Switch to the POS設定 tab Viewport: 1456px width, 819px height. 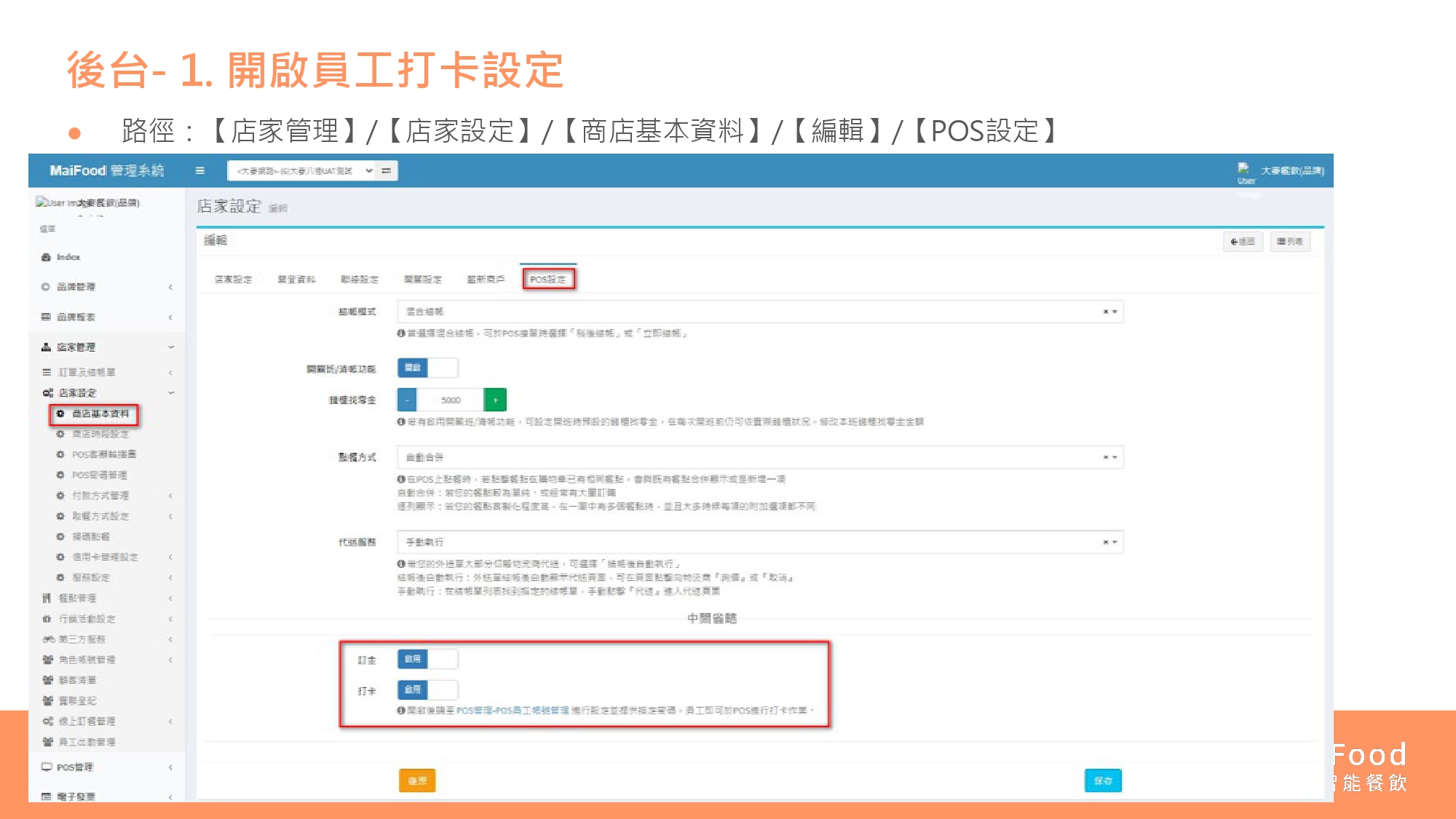(x=548, y=280)
